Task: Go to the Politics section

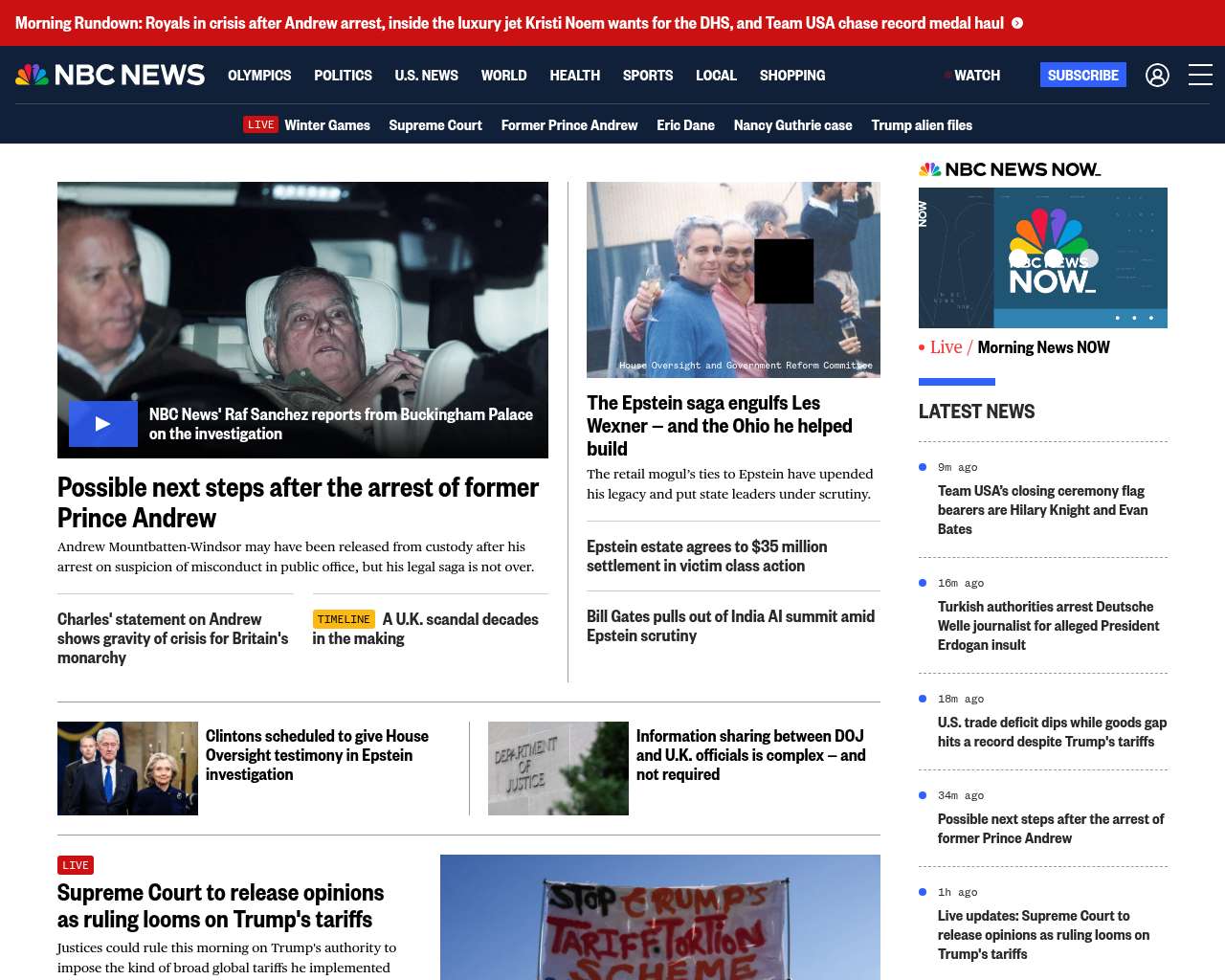Action: [343, 75]
